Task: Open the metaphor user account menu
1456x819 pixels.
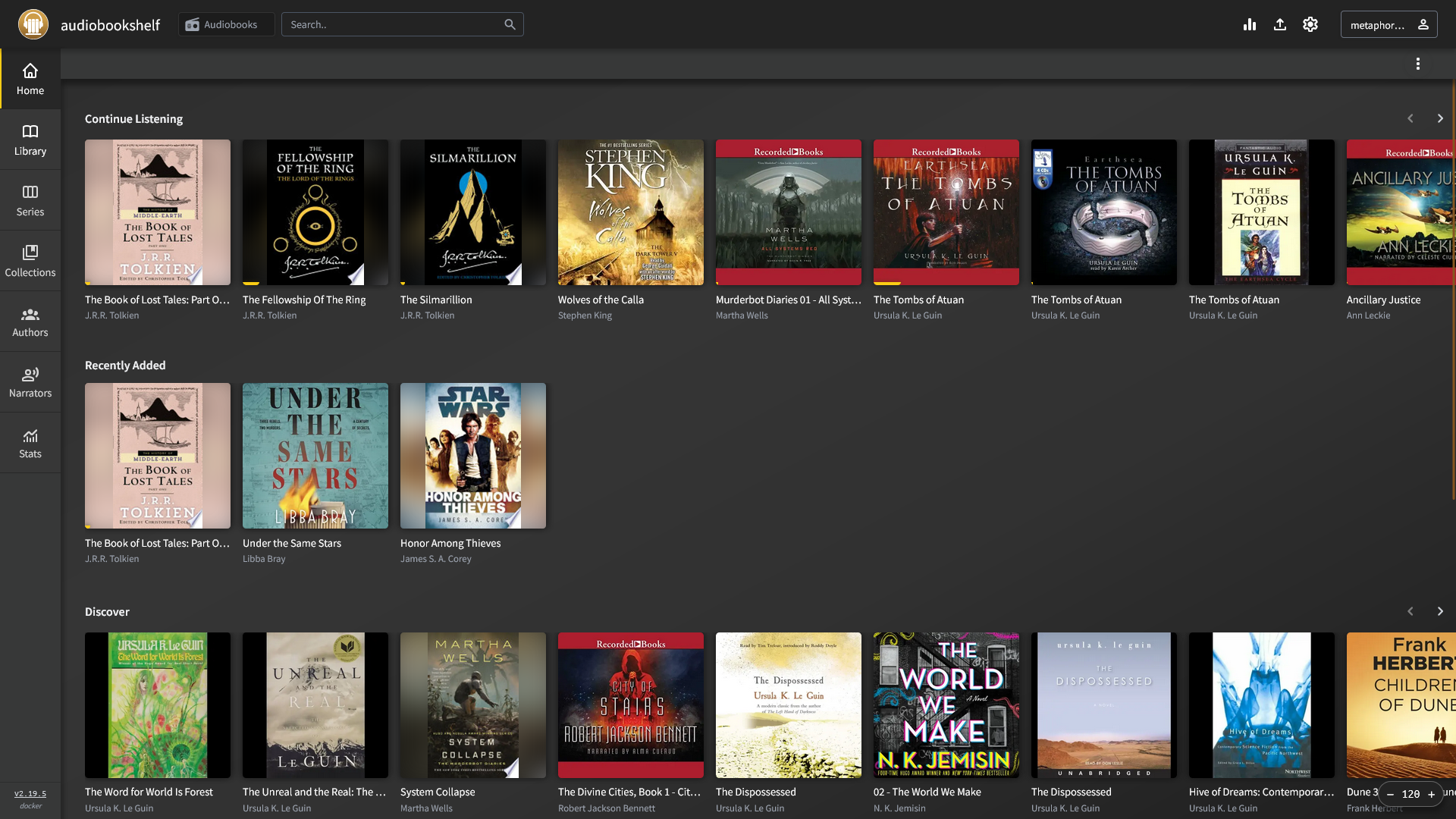Action: click(1389, 24)
